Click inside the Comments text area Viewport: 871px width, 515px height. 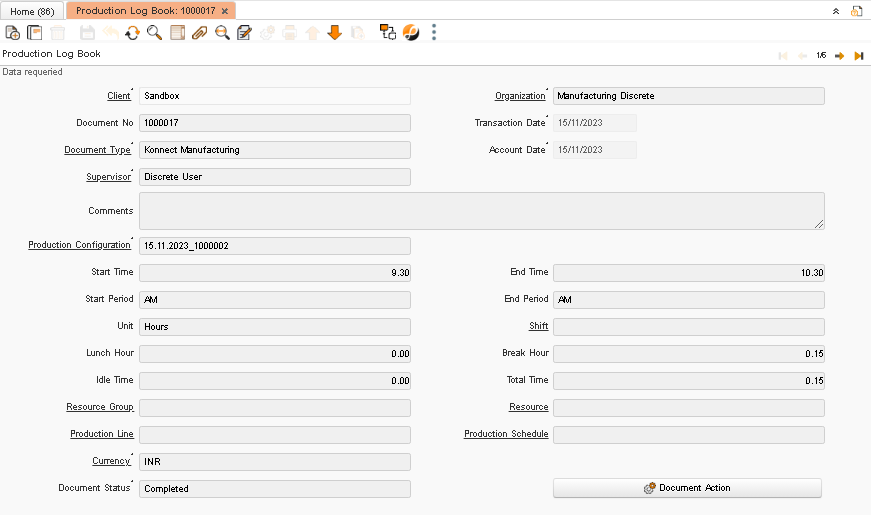point(481,211)
